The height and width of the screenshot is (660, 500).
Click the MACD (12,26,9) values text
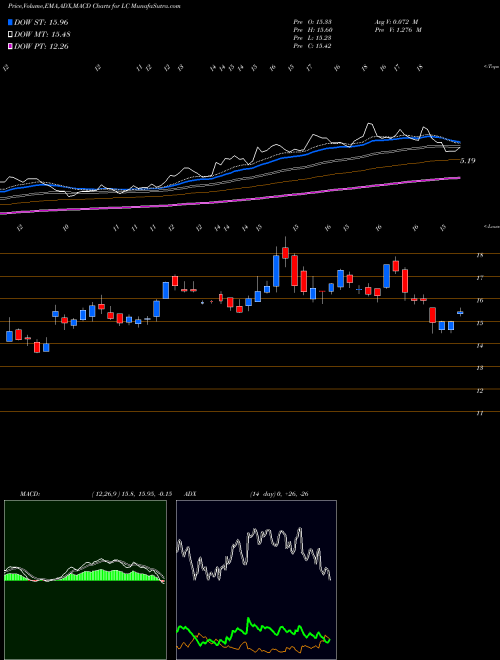click(131, 494)
